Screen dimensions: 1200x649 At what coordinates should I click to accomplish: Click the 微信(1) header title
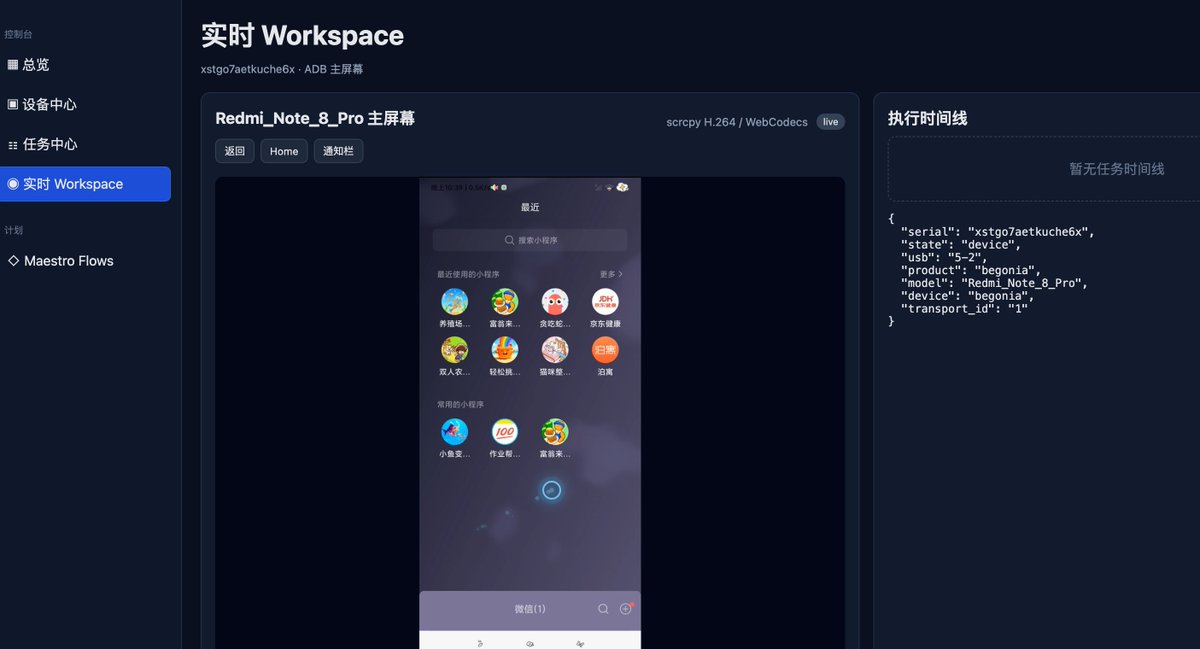[x=530, y=609]
